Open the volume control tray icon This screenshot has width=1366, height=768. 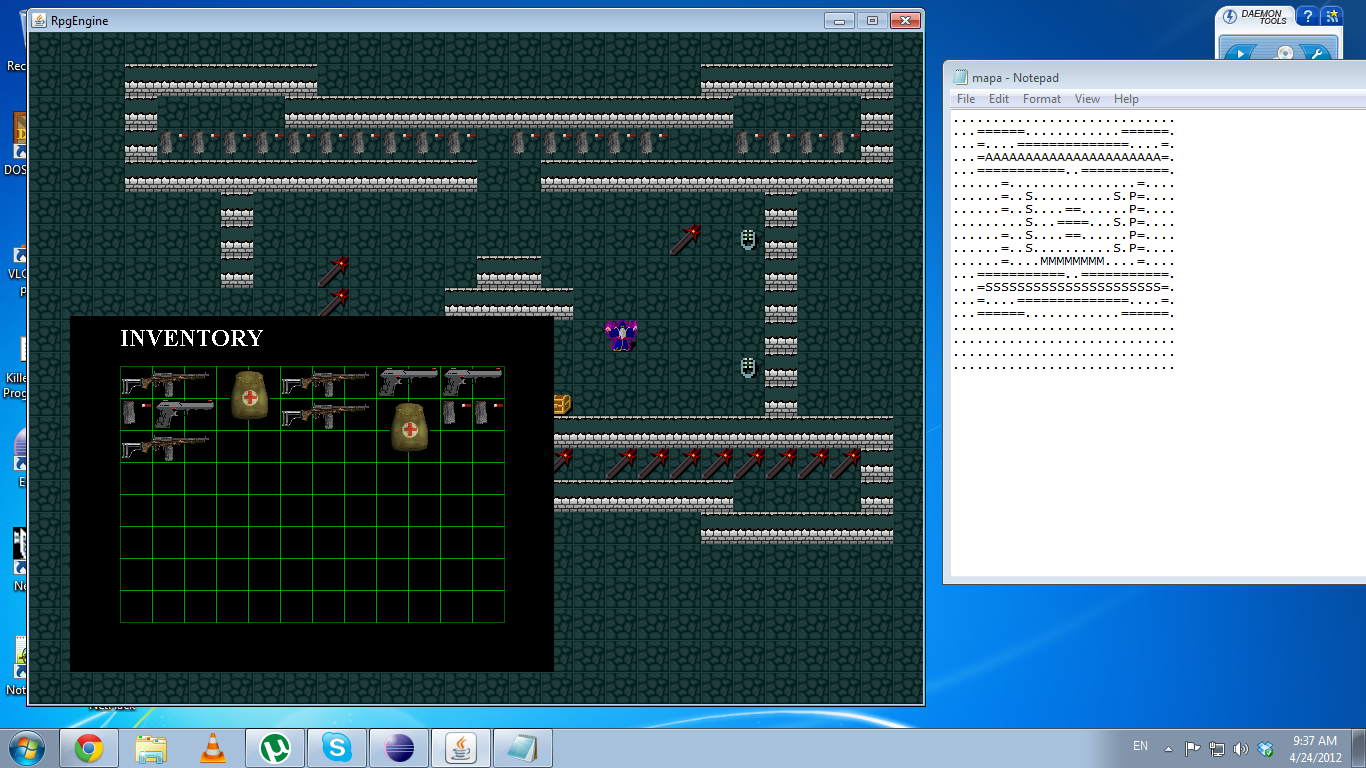click(1241, 748)
